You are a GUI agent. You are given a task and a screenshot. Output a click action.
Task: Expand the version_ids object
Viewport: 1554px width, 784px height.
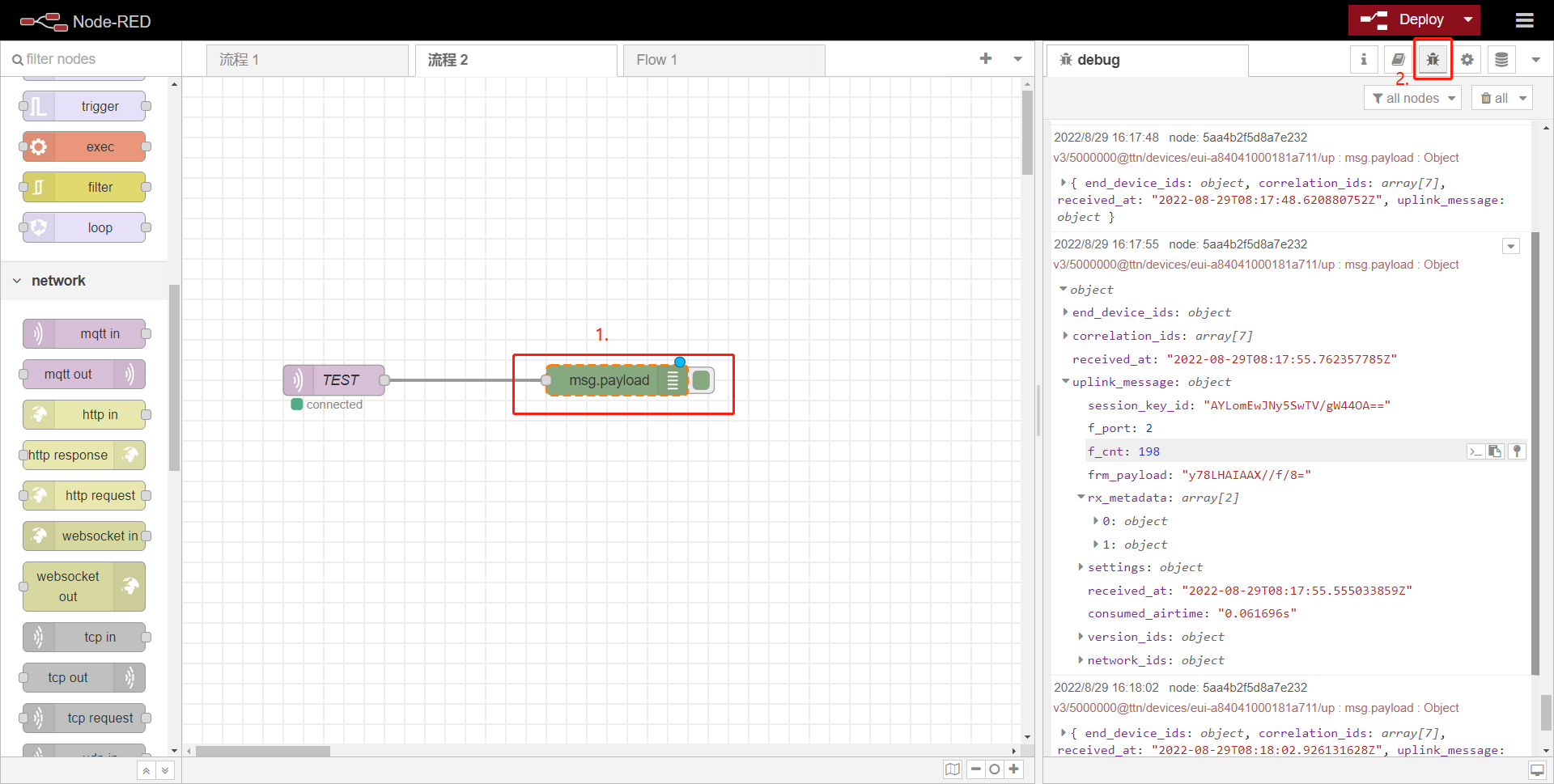click(x=1081, y=637)
